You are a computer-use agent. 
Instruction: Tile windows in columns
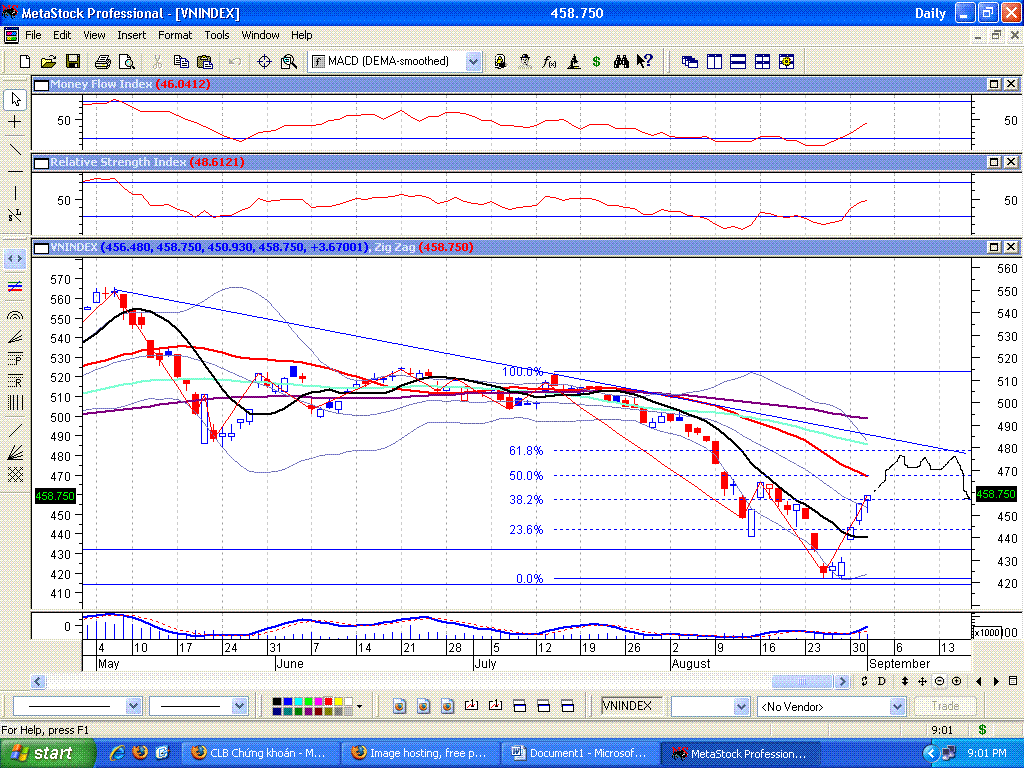pyautogui.click(x=714, y=61)
